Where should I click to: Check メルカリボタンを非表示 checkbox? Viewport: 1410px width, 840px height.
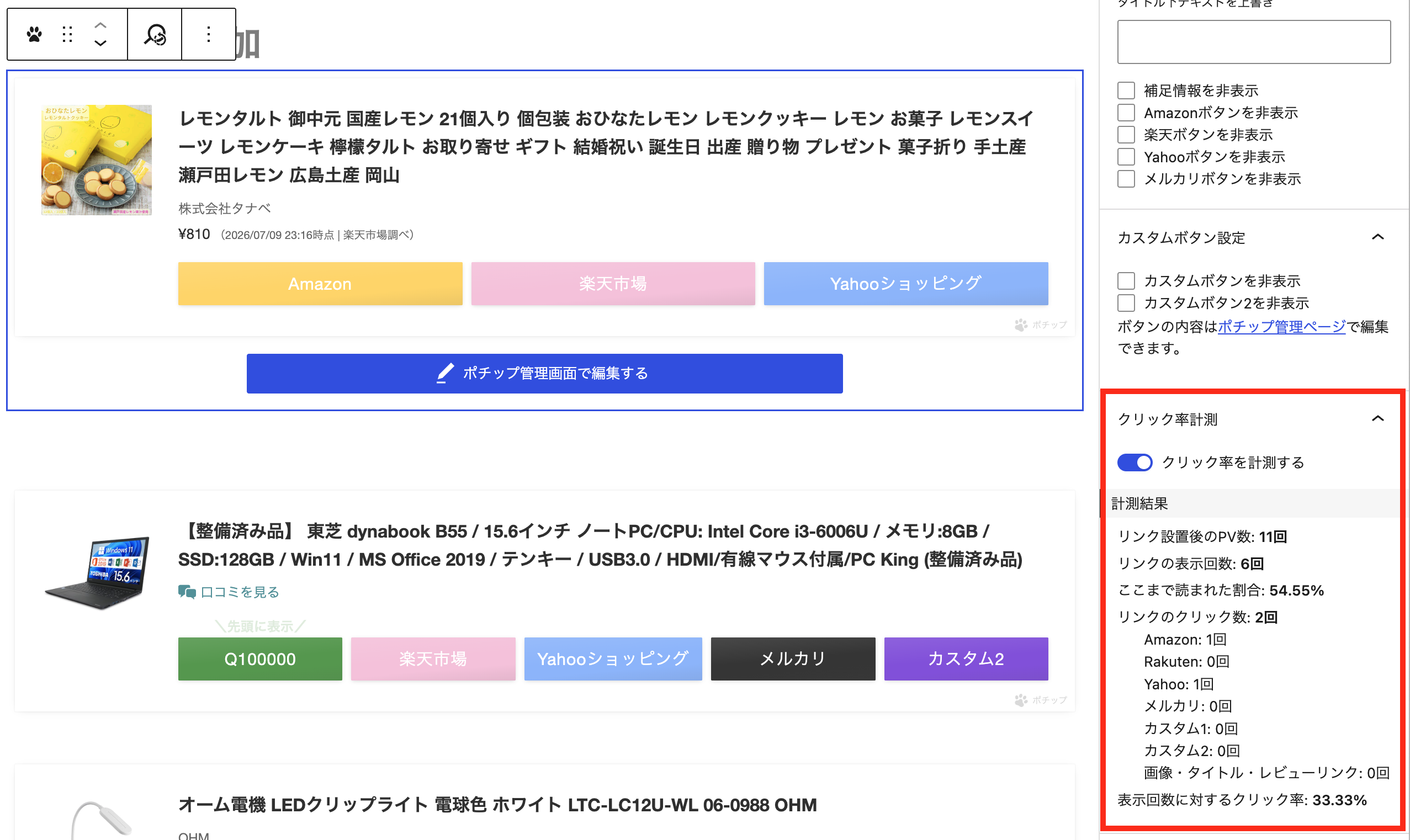[1126, 179]
